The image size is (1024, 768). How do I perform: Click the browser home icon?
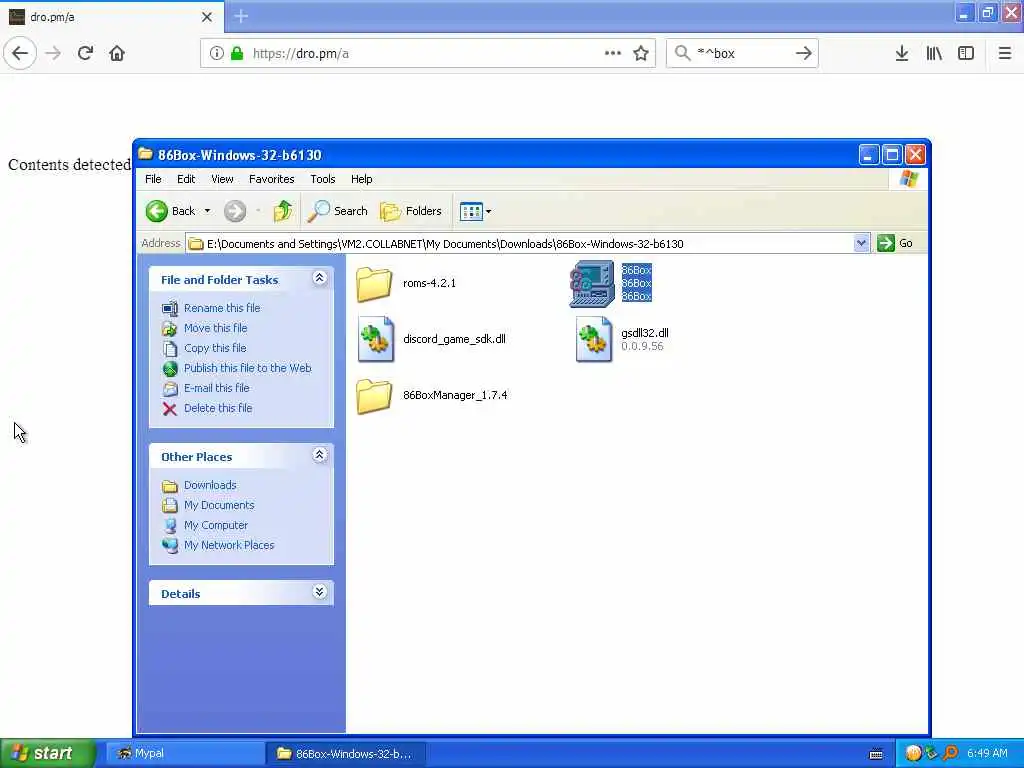pyautogui.click(x=117, y=53)
